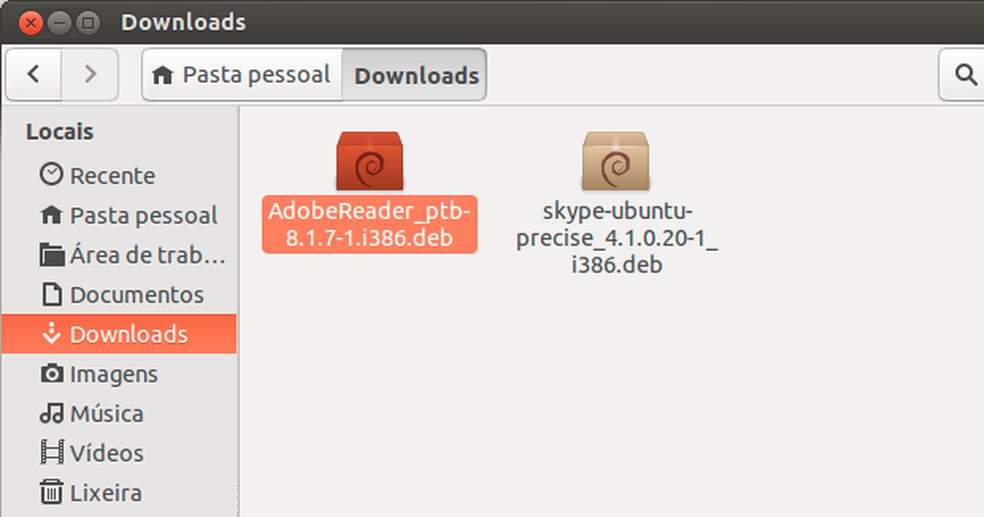Close the Downloads window
The height and width of the screenshot is (517, 984).
29,21
